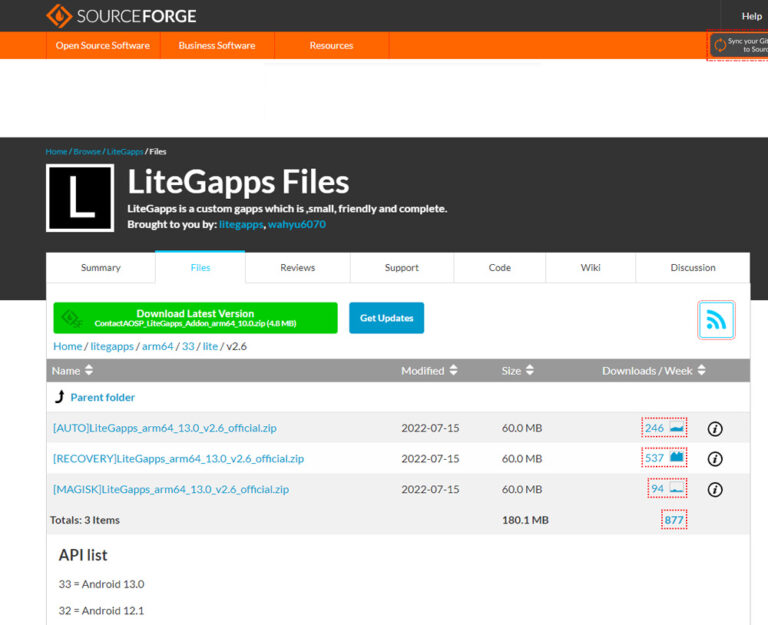Switch to the Reviews tab
The image size is (768, 625).
tap(297, 268)
